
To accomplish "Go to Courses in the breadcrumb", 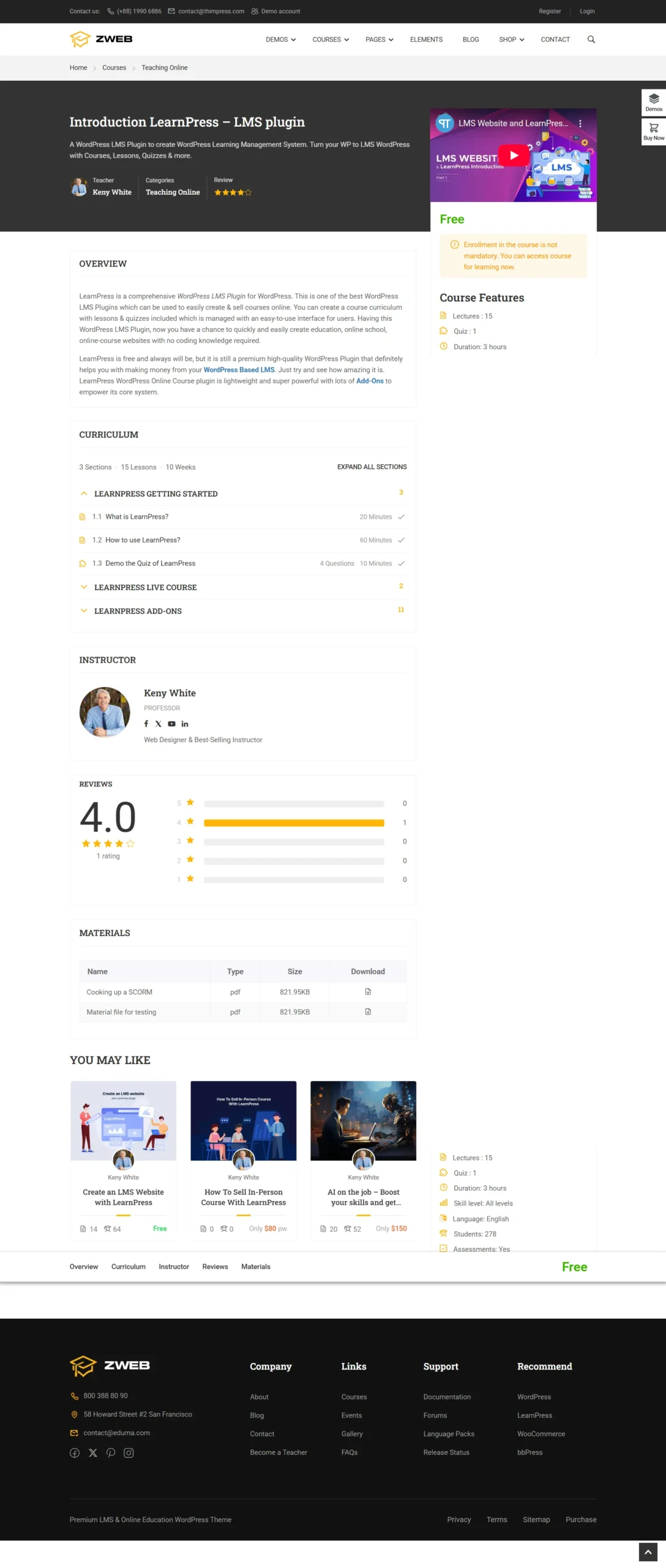I will click(114, 67).
